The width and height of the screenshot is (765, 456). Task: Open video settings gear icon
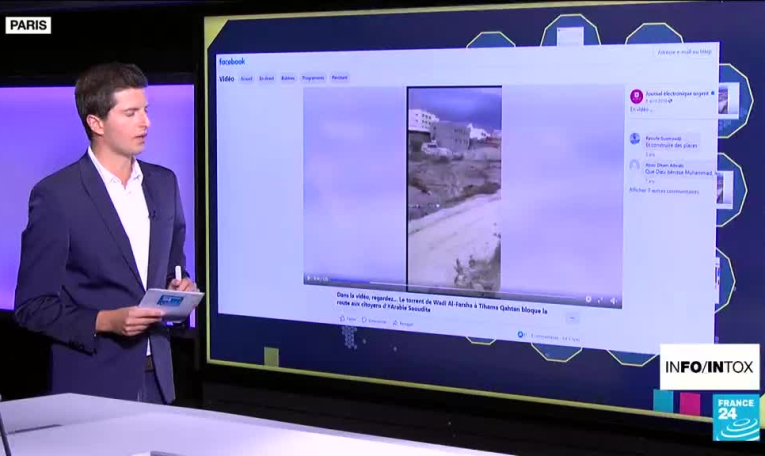click(x=588, y=299)
